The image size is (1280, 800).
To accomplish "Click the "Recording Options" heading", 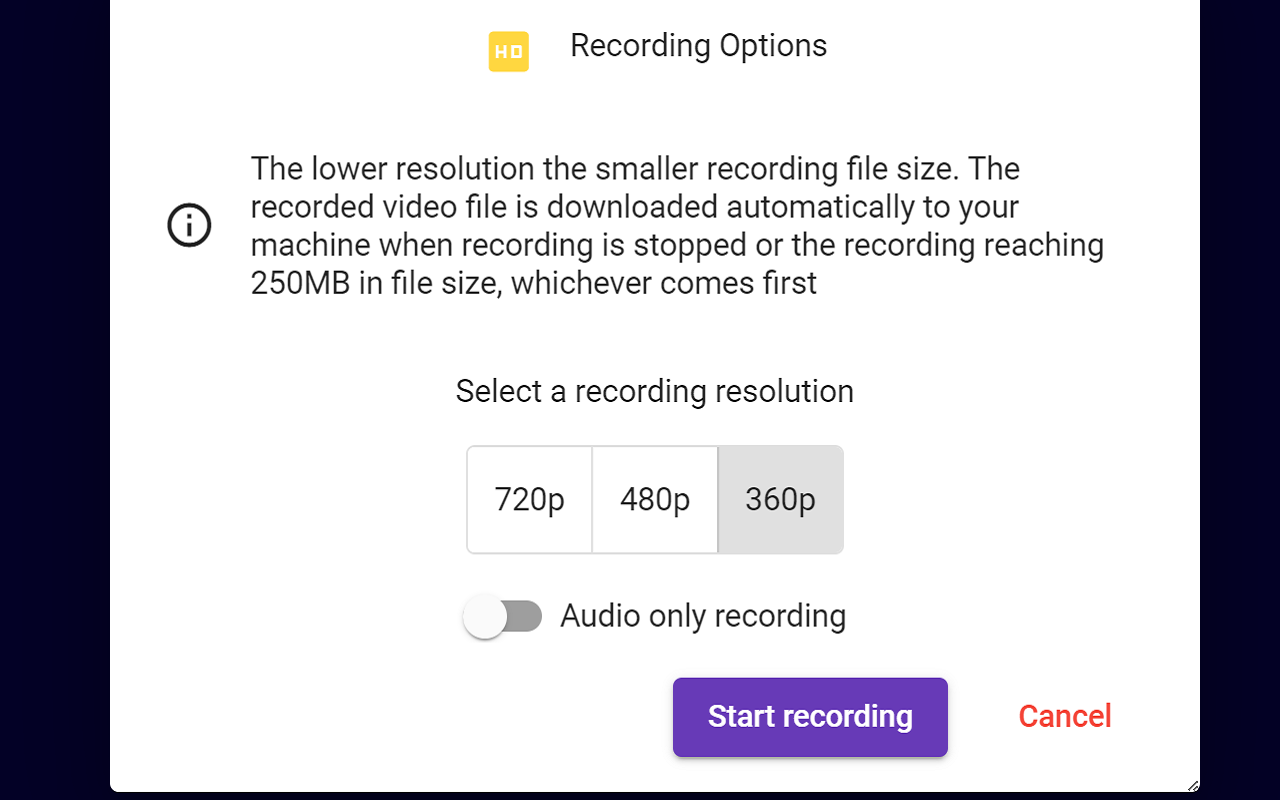I will (x=698, y=46).
